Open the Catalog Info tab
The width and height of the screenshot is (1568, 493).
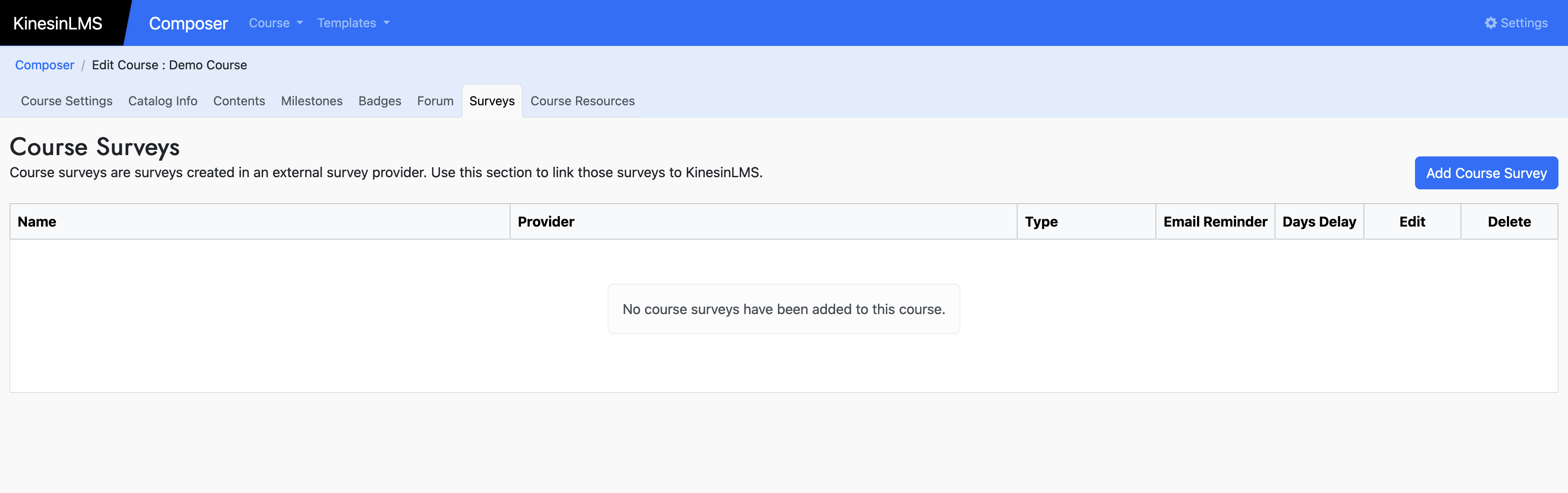163,101
